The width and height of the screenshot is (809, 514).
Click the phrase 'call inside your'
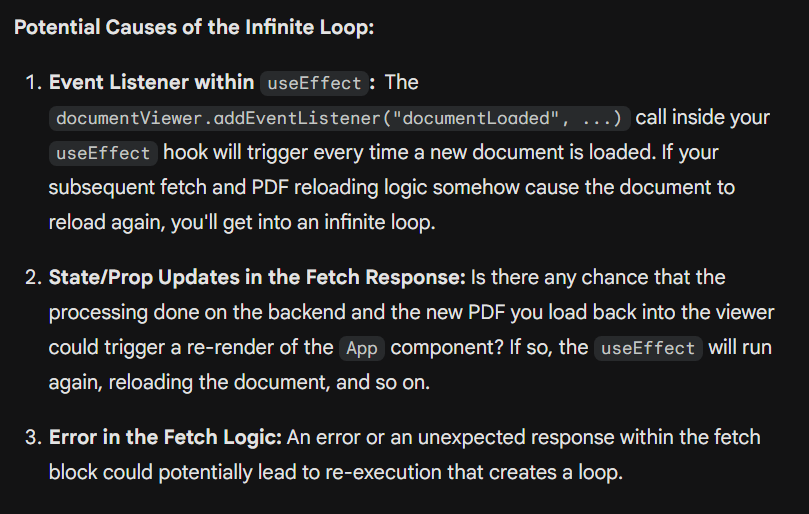703,118
